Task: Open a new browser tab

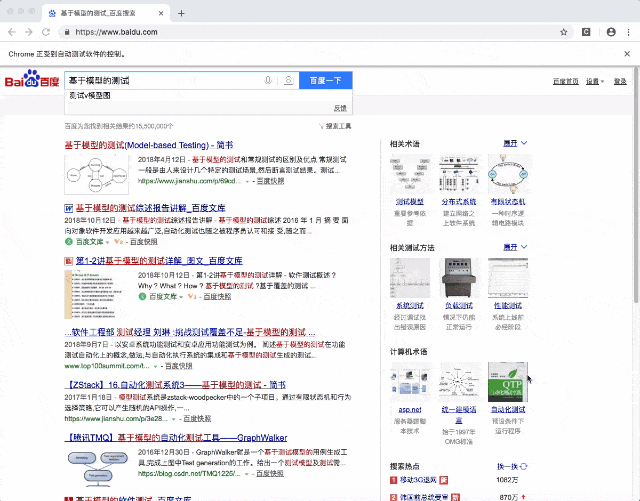Action: (181, 13)
